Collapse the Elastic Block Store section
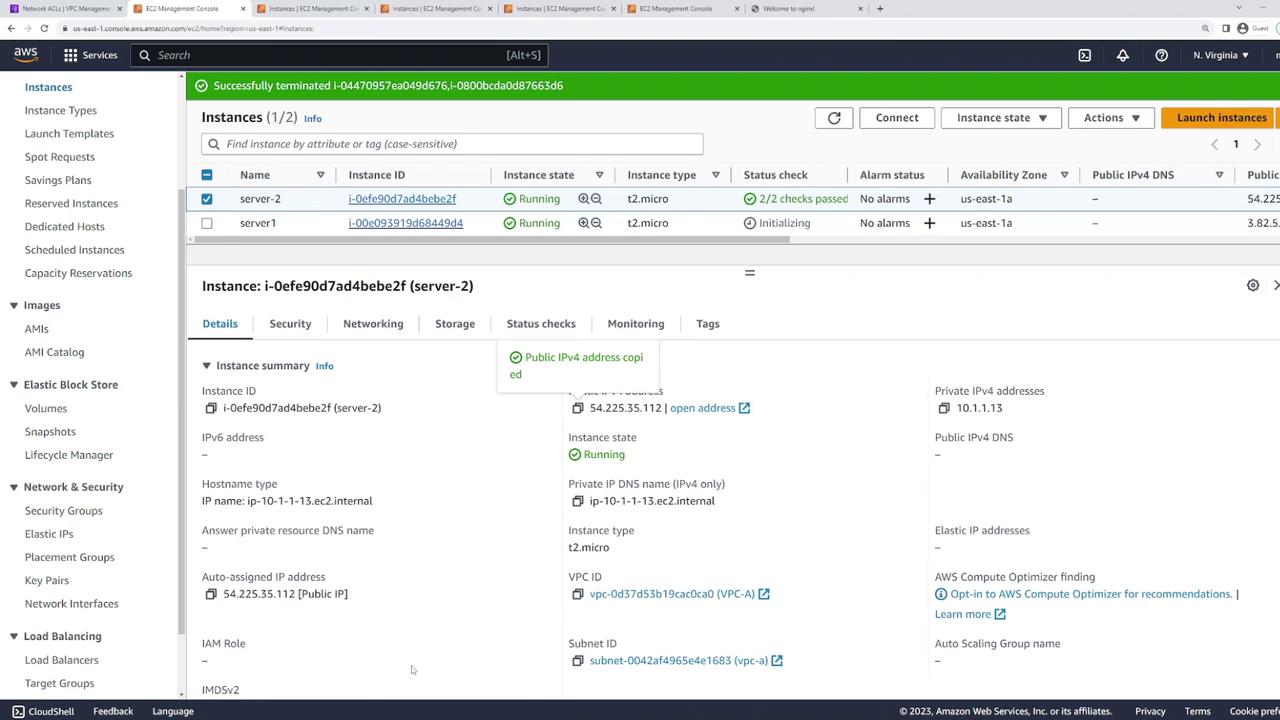This screenshot has height=720, width=1280. click(14, 385)
